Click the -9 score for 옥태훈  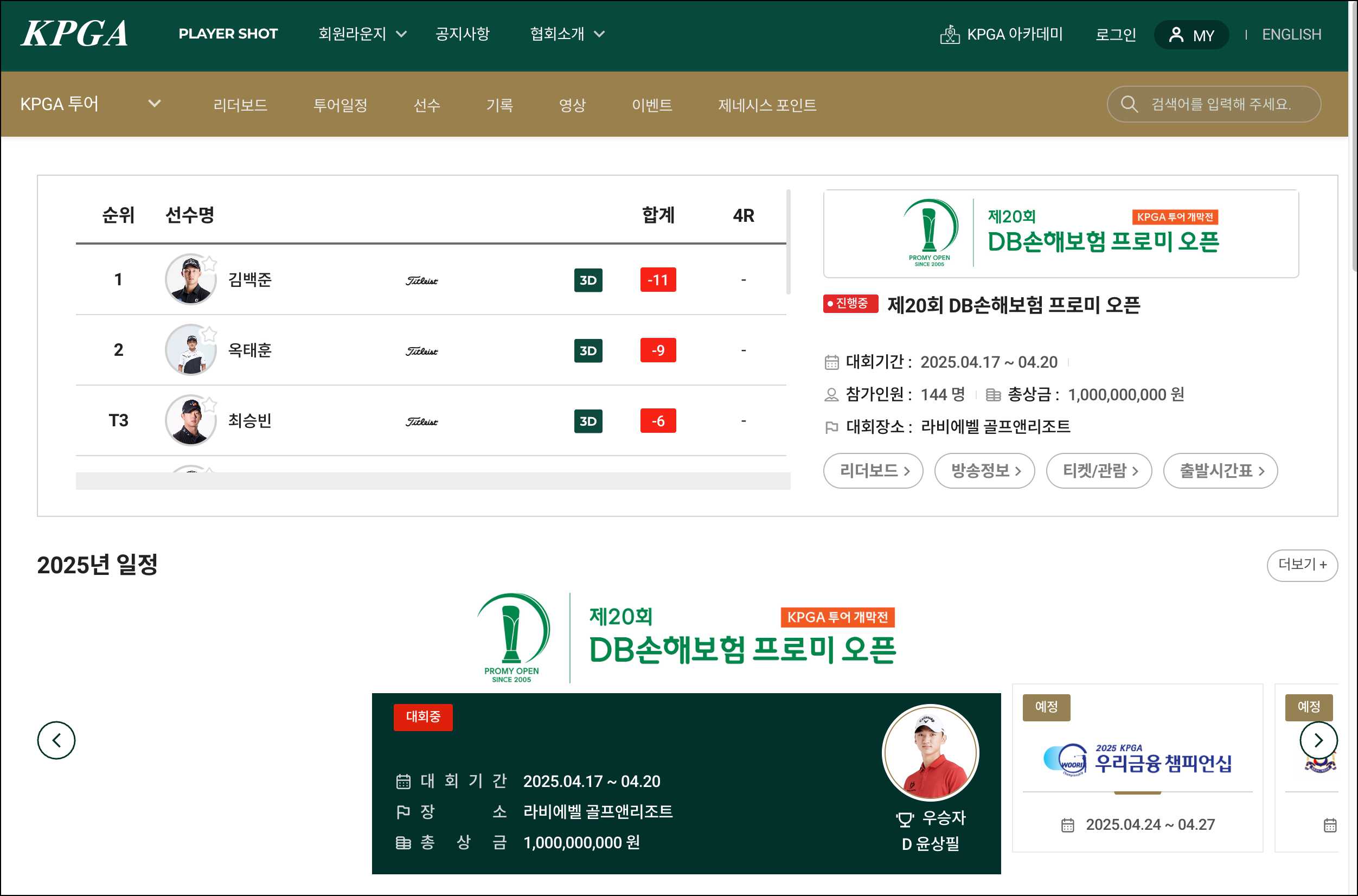(x=658, y=350)
